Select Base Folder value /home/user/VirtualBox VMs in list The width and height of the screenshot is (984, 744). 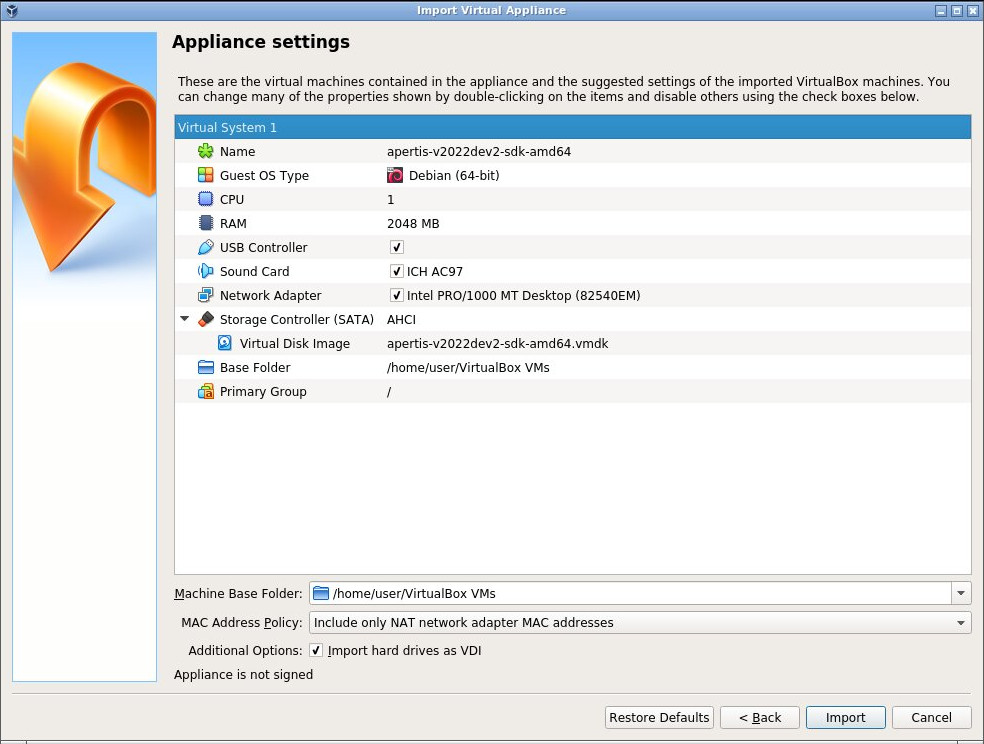tap(468, 367)
